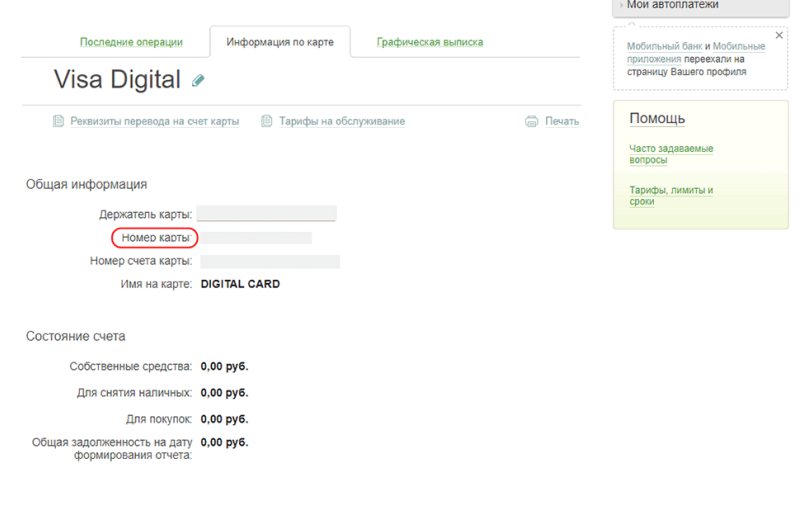Close the Мобильный банк notification box
This screenshot has width=800, height=520.
pyautogui.click(x=775, y=35)
